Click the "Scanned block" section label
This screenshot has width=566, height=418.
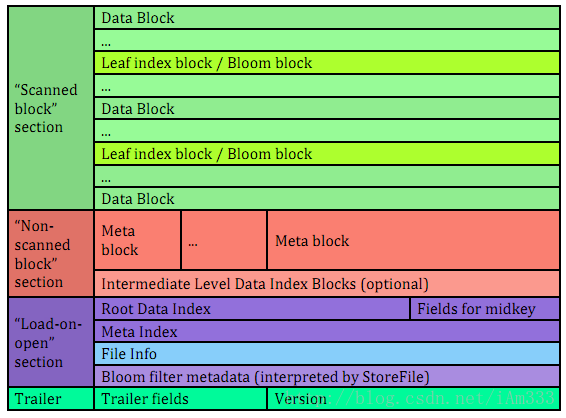(x=51, y=108)
